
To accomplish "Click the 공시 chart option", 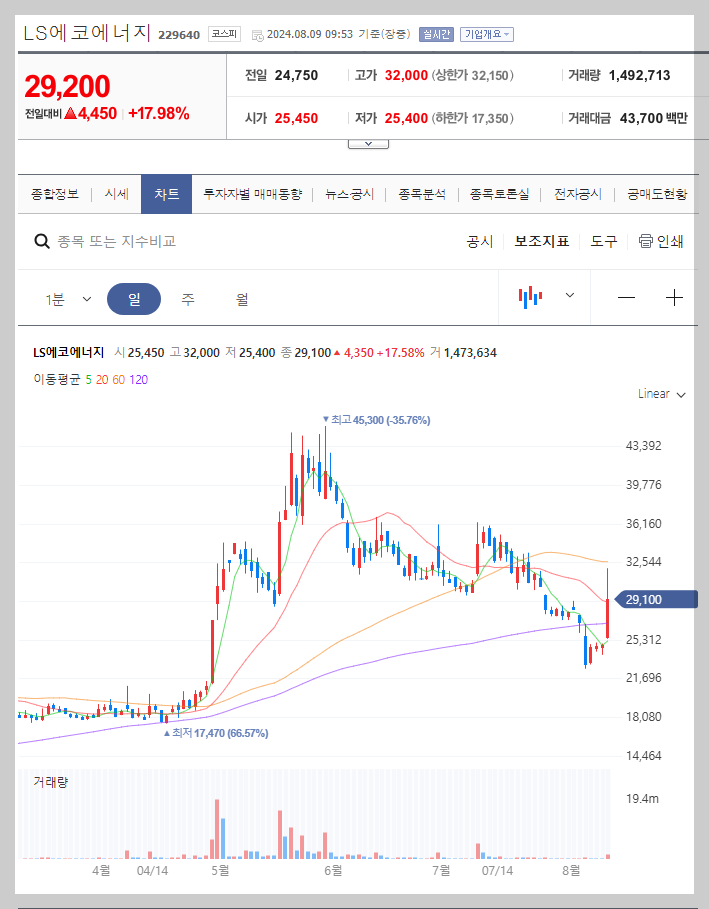I will 479,241.
